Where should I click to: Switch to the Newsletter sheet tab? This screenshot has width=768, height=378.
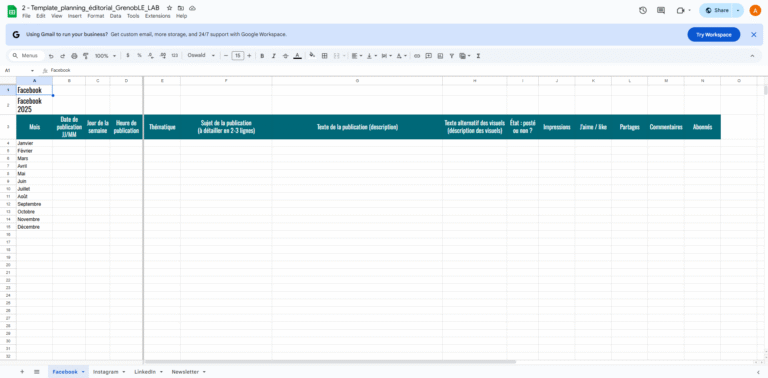185,372
